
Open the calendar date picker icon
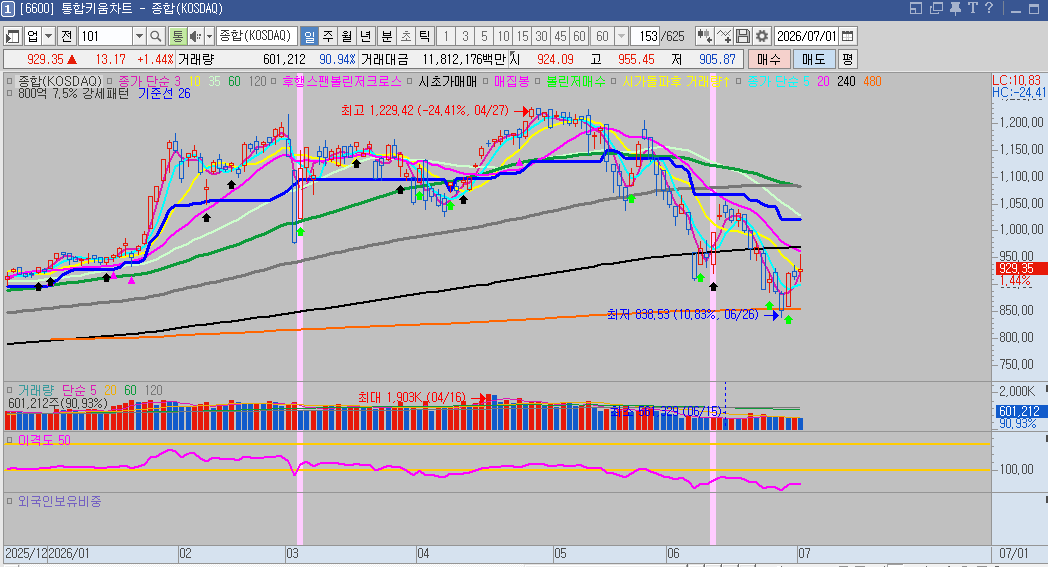[x=847, y=36]
